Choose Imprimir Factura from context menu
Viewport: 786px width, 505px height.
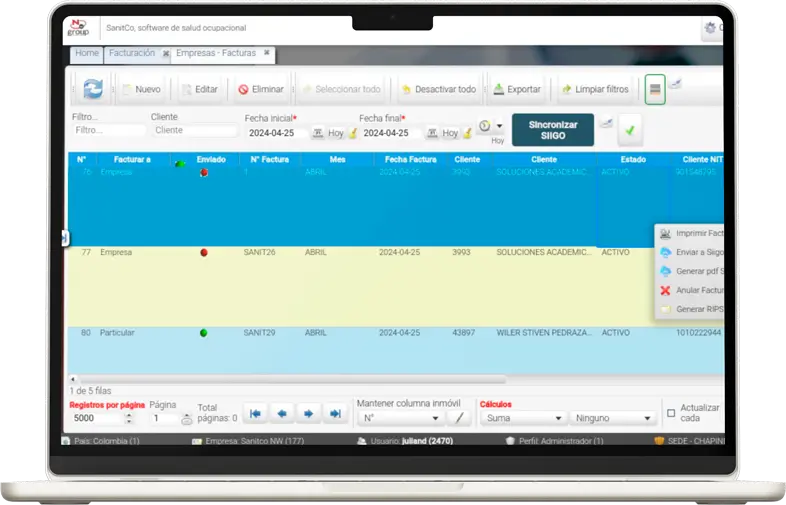pyautogui.click(x=690, y=233)
